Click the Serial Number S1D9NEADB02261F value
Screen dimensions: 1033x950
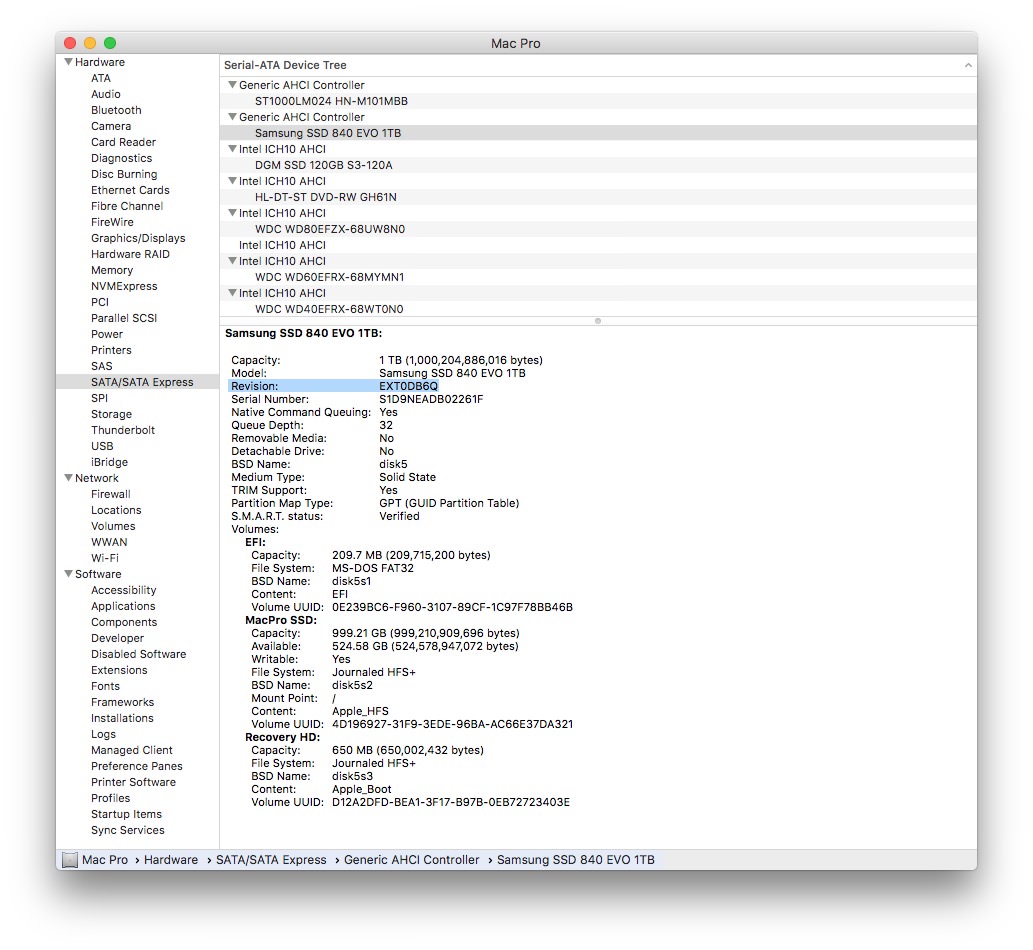[431, 399]
